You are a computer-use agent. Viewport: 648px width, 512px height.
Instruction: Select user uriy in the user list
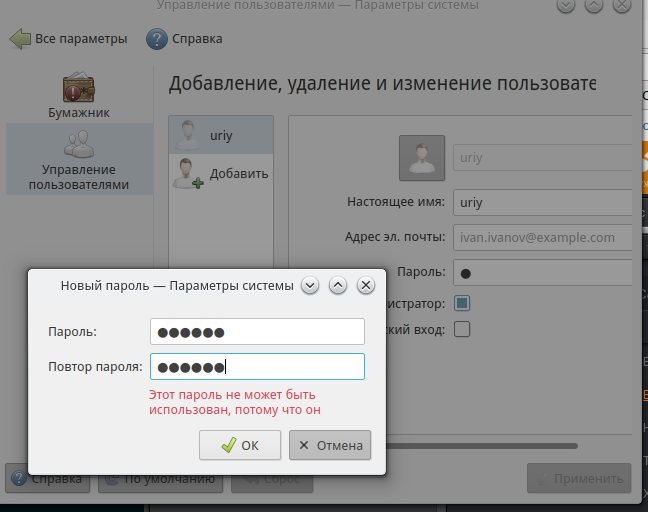pyautogui.click(x=221, y=135)
